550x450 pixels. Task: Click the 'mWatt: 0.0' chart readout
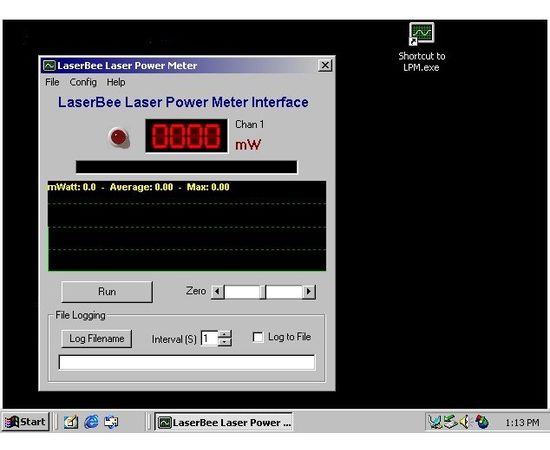click(72, 187)
